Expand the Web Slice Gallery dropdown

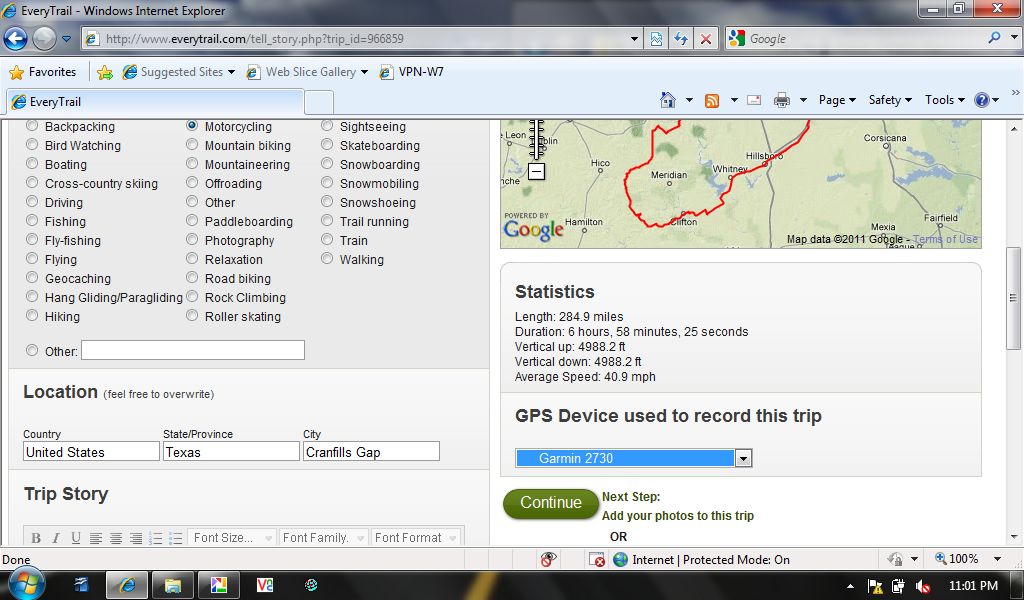point(364,72)
